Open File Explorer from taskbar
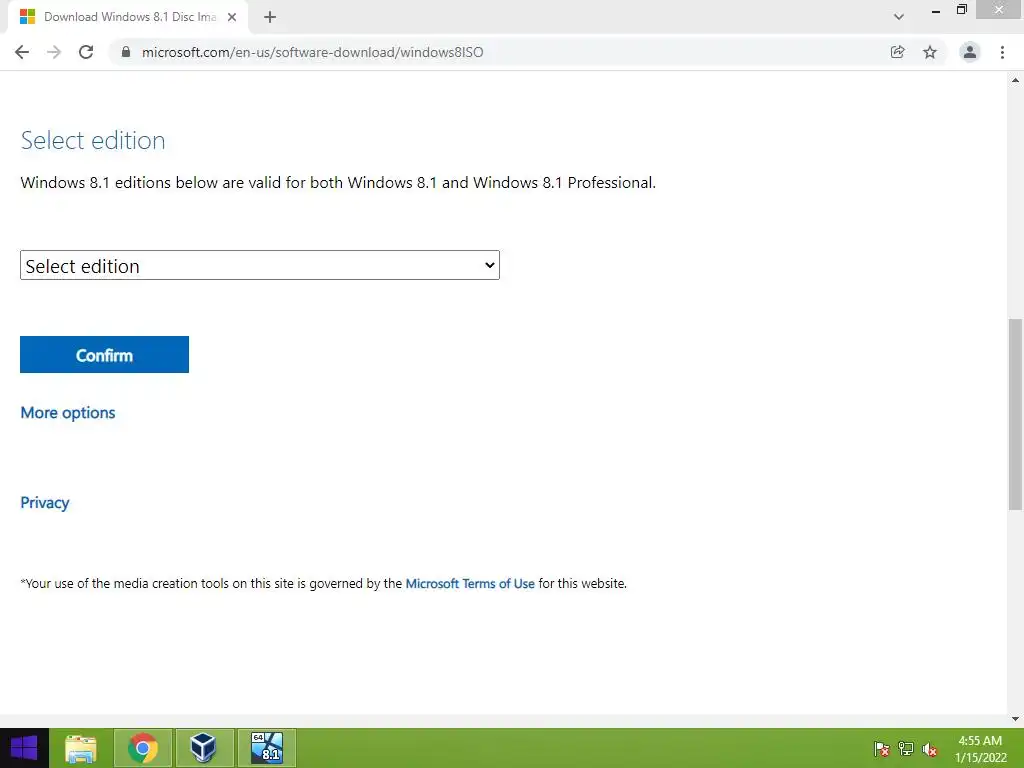 pyautogui.click(x=81, y=748)
